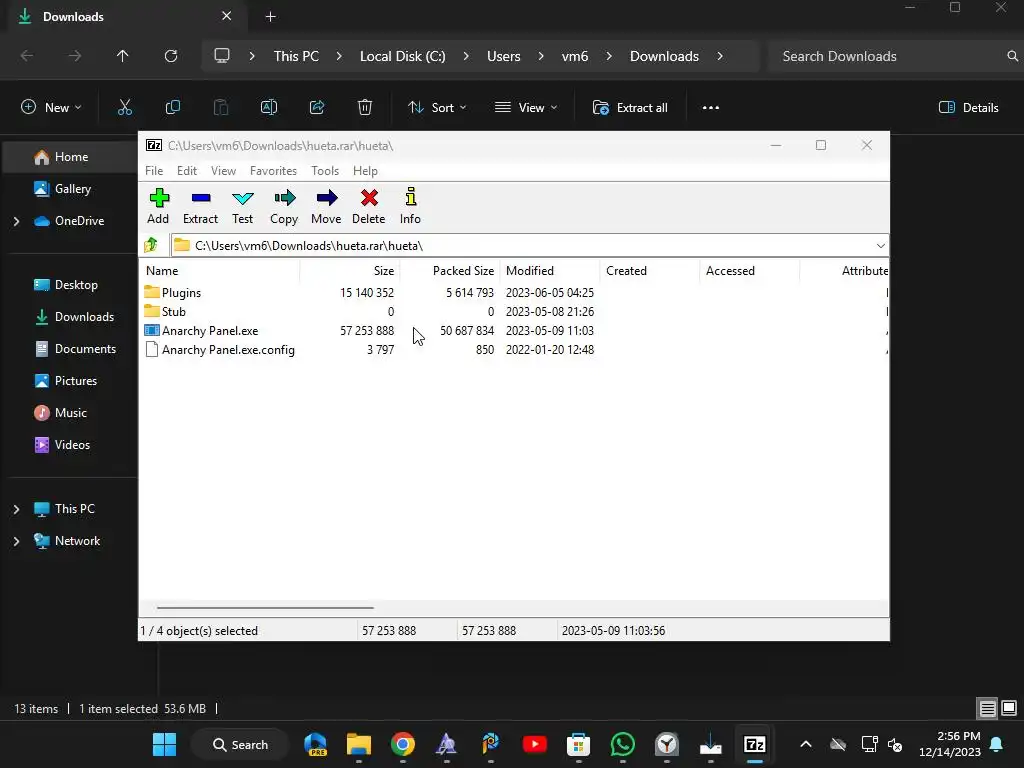Navigate up to parent folder in Explorer
Image resolution: width=1024 pixels, height=768 pixels.
point(123,56)
